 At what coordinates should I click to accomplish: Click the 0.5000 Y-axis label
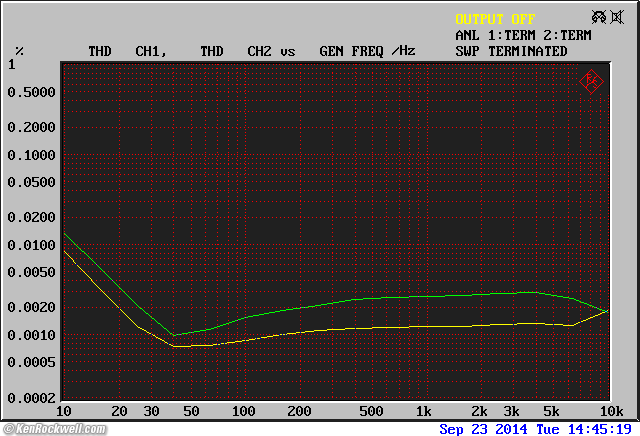pos(31,92)
